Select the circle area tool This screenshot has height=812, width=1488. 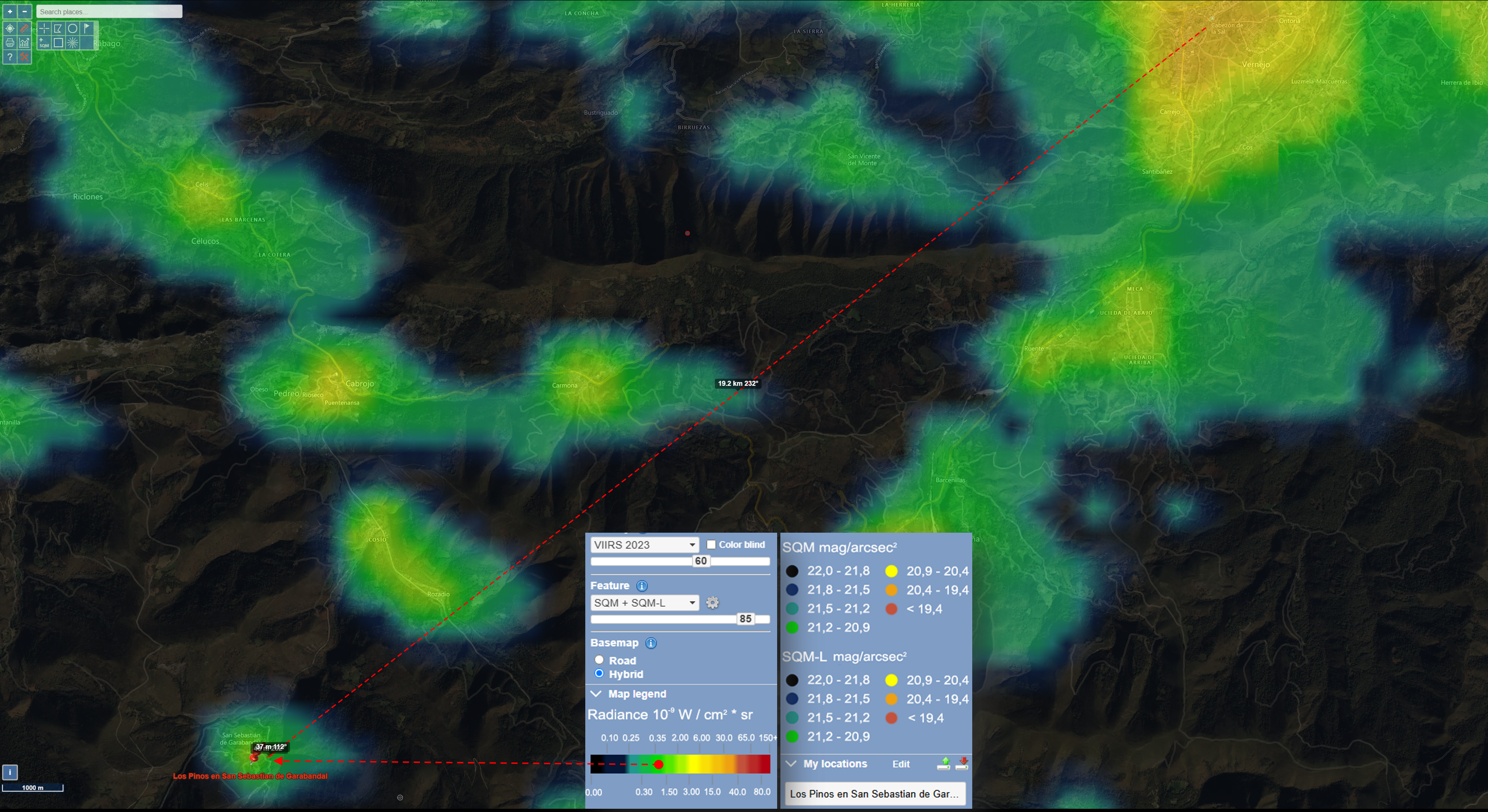click(73, 28)
